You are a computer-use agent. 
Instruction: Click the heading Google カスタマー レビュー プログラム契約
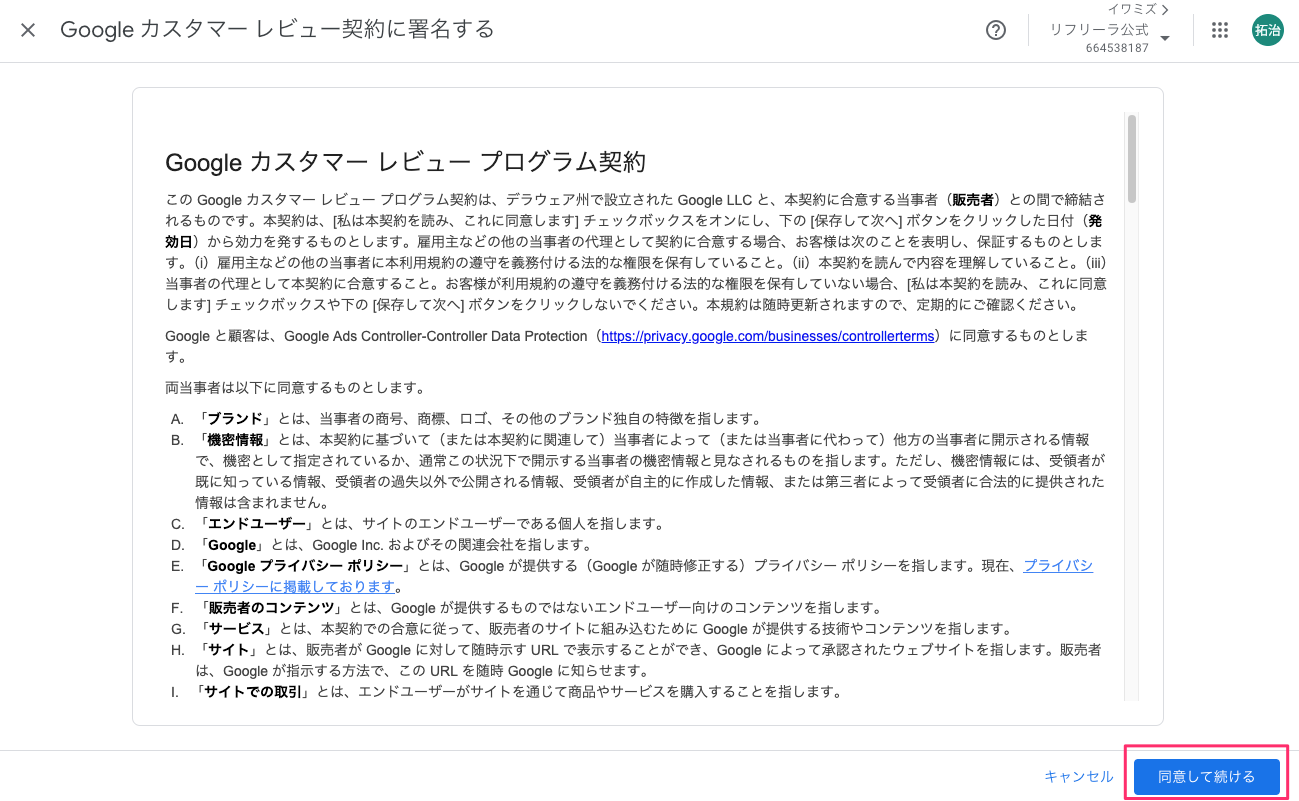click(x=405, y=162)
